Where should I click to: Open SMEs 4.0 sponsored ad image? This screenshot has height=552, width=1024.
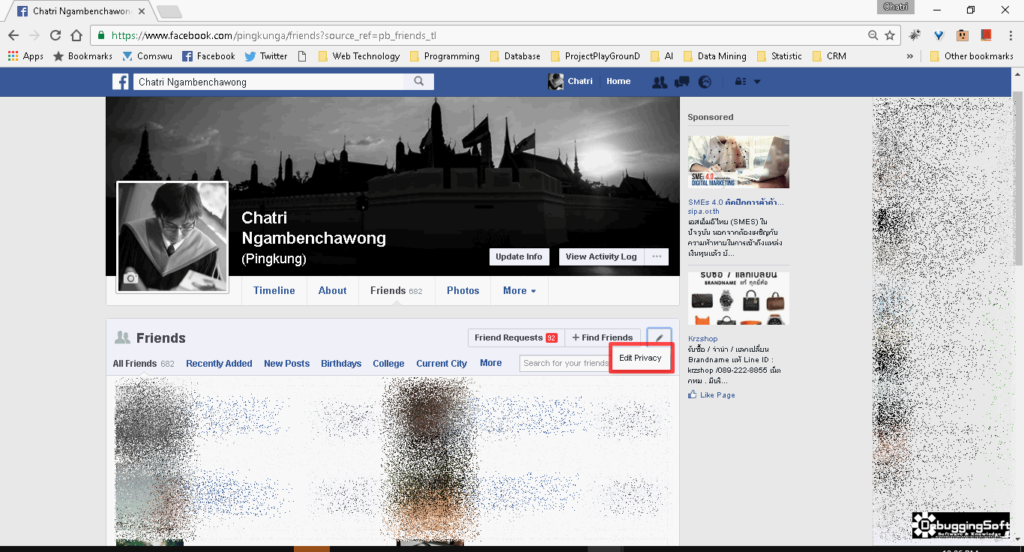point(738,161)
